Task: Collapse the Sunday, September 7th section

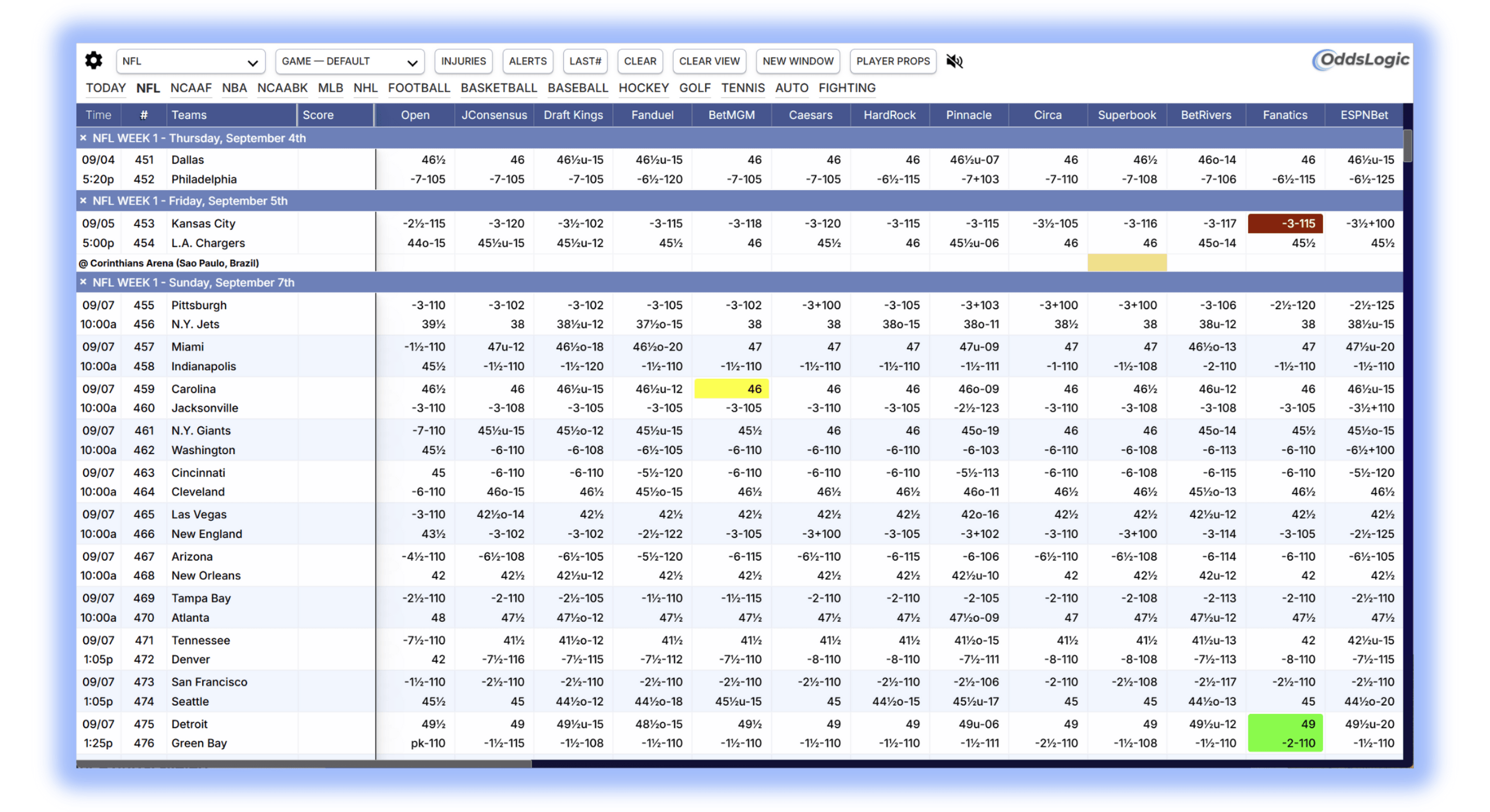Action: coord(83,282)
